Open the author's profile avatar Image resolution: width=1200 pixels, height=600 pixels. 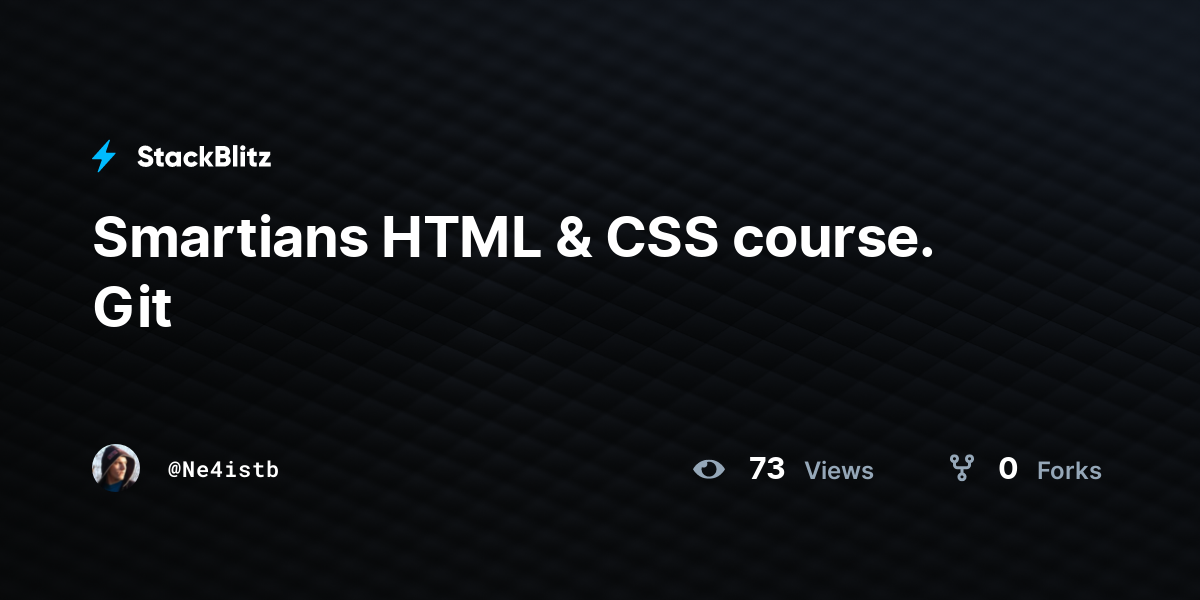pyautogui.click(x=116, y=468)
